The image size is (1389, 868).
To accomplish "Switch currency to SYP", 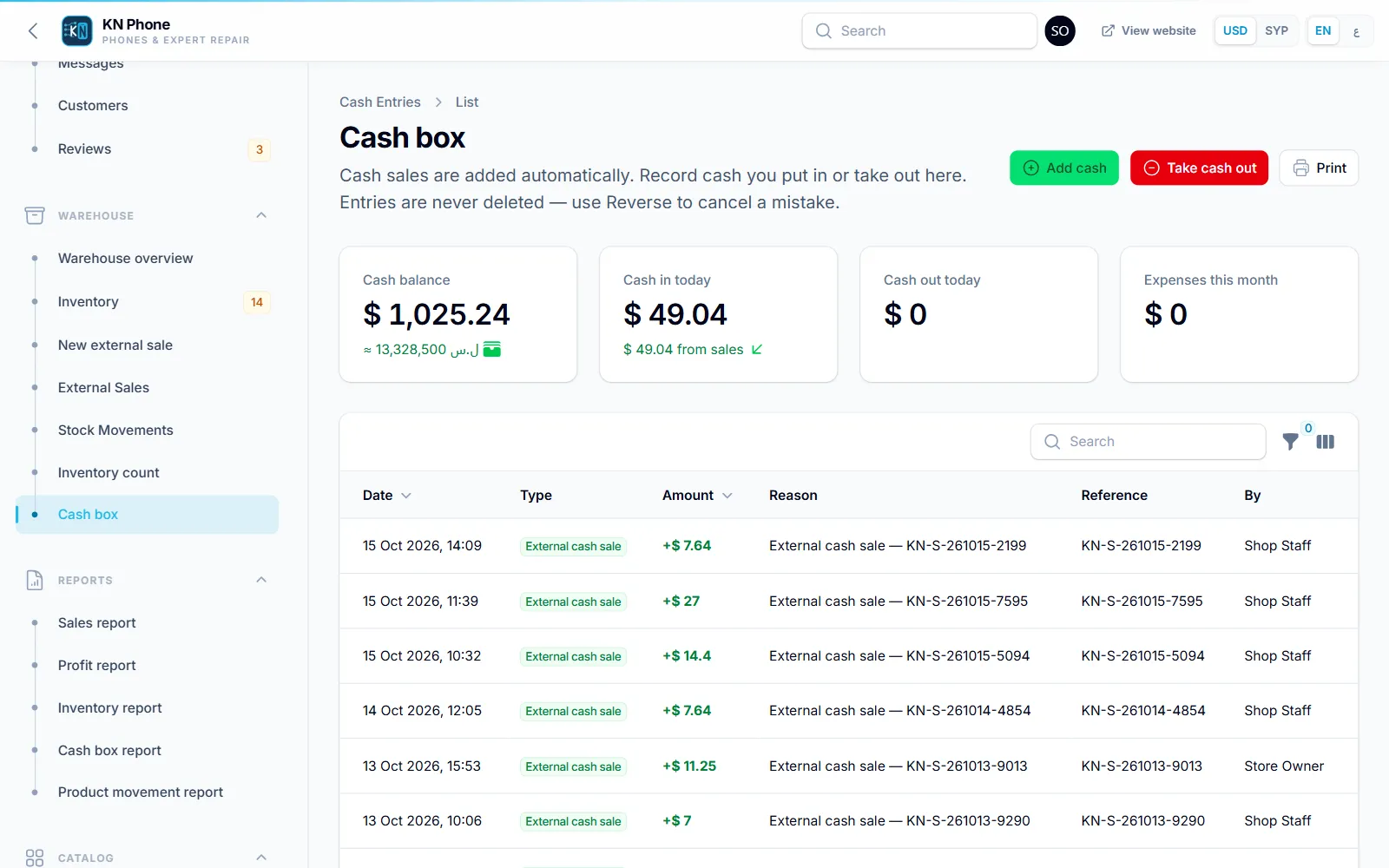I will 1276,31.
